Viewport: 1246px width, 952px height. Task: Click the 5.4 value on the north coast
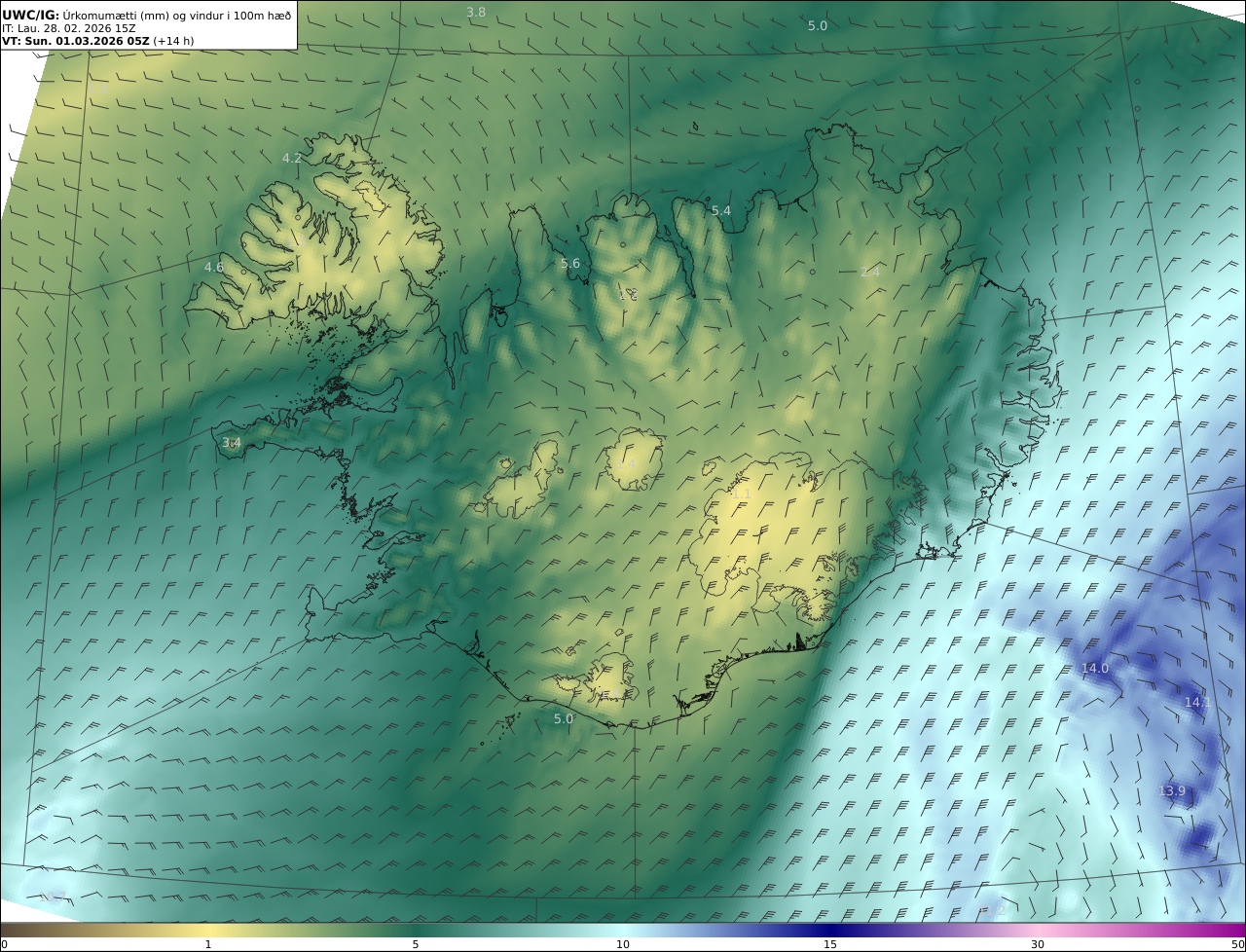click(x=721, y=210)
